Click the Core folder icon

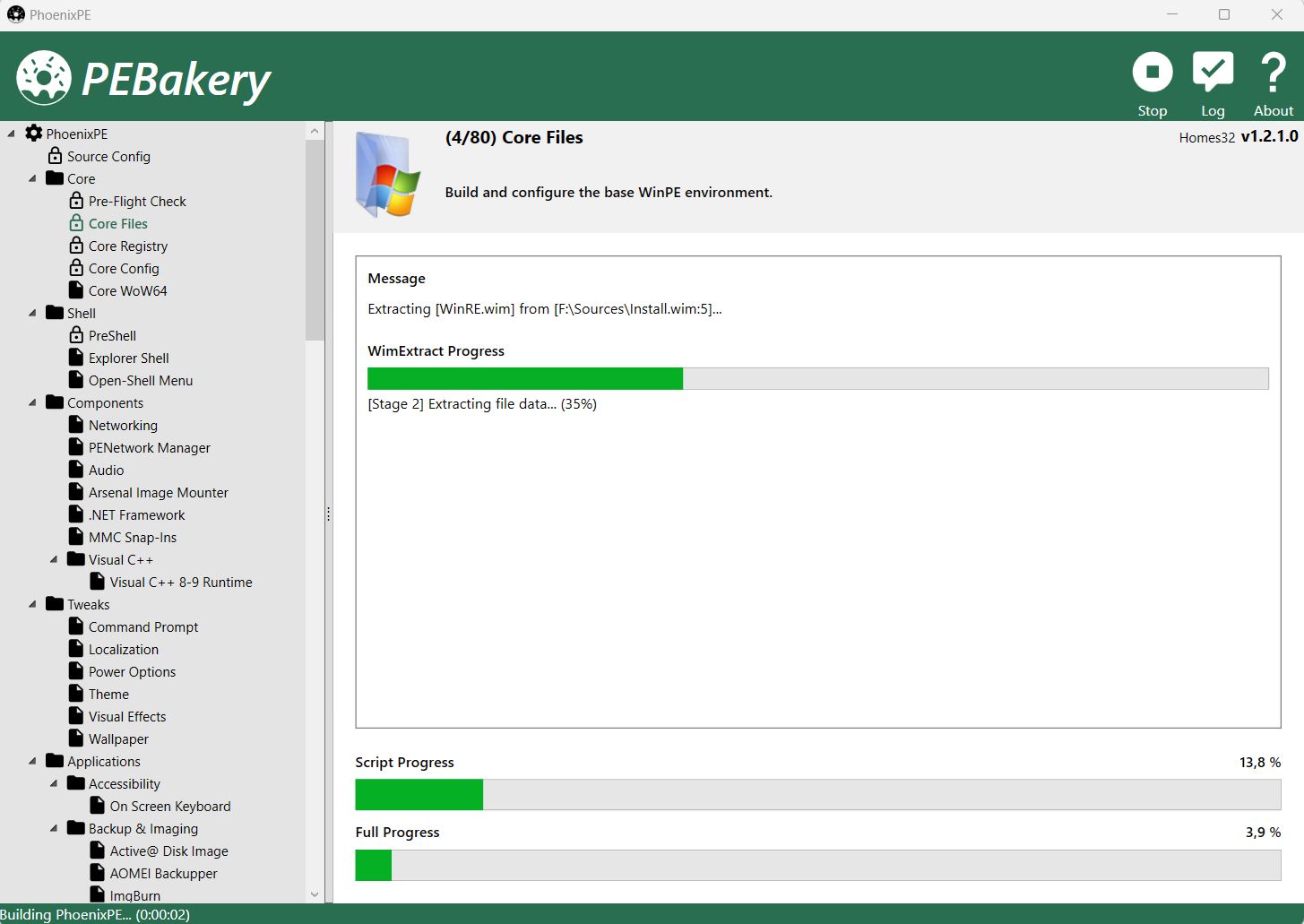click(x=55, y=177)
